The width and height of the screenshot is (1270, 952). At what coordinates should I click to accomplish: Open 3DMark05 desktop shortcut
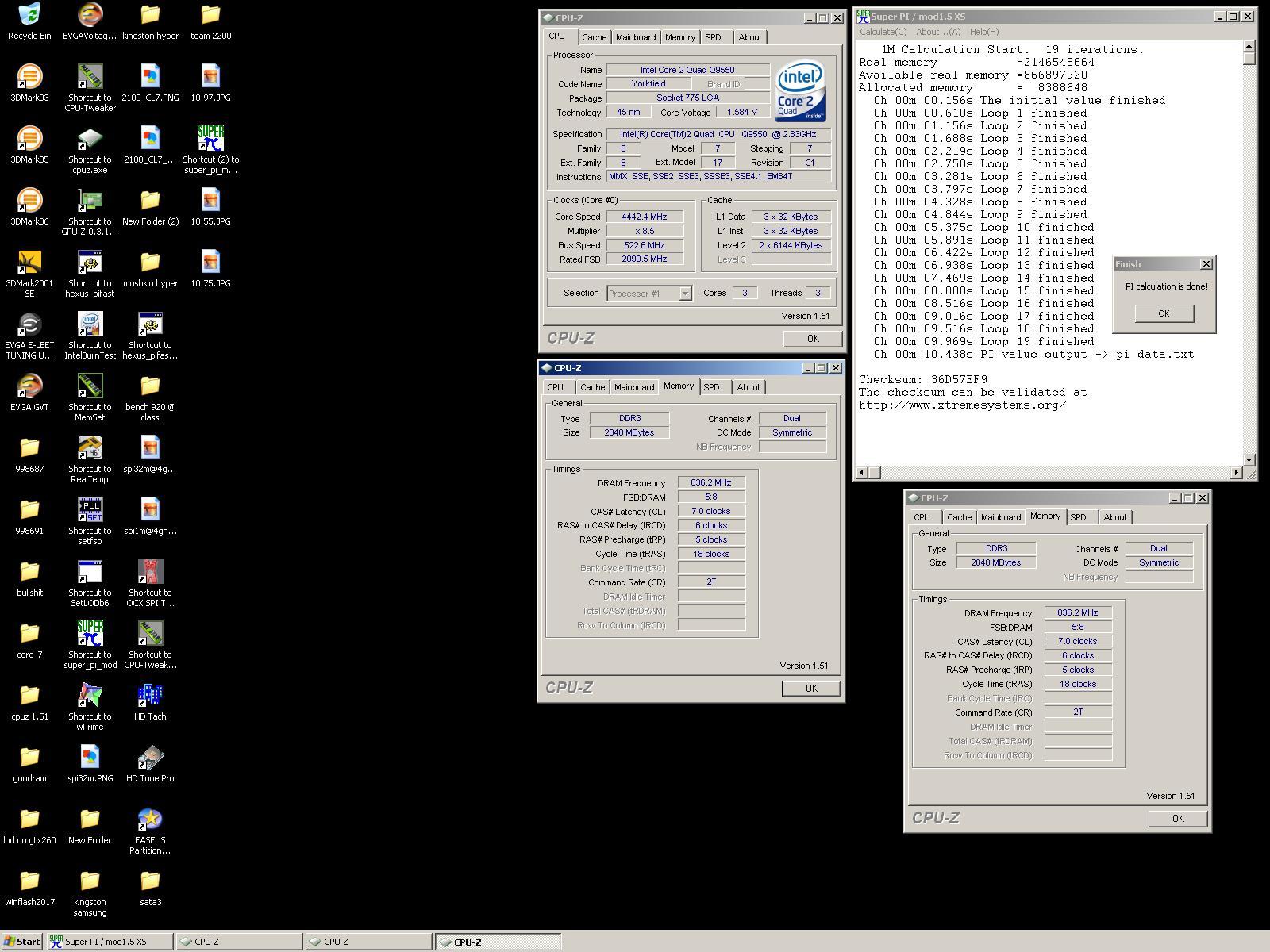pyautogui.click(x=29, y=145)
